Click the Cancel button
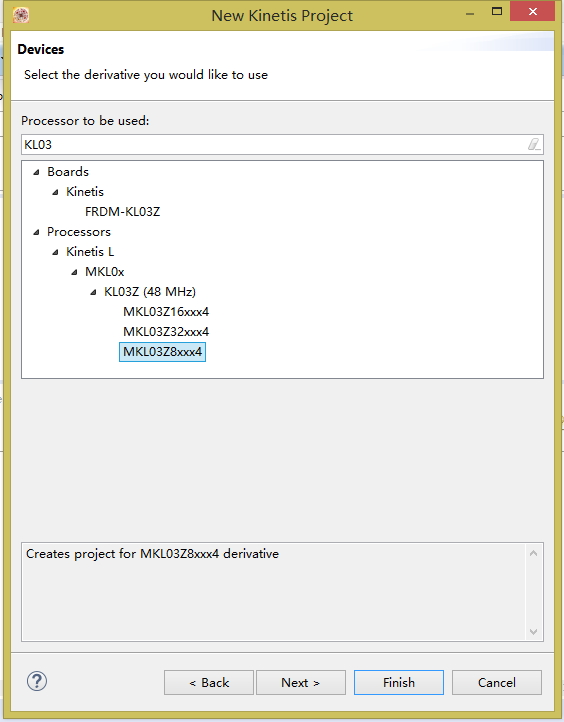 pyautogui.click(x=497, y=682)
